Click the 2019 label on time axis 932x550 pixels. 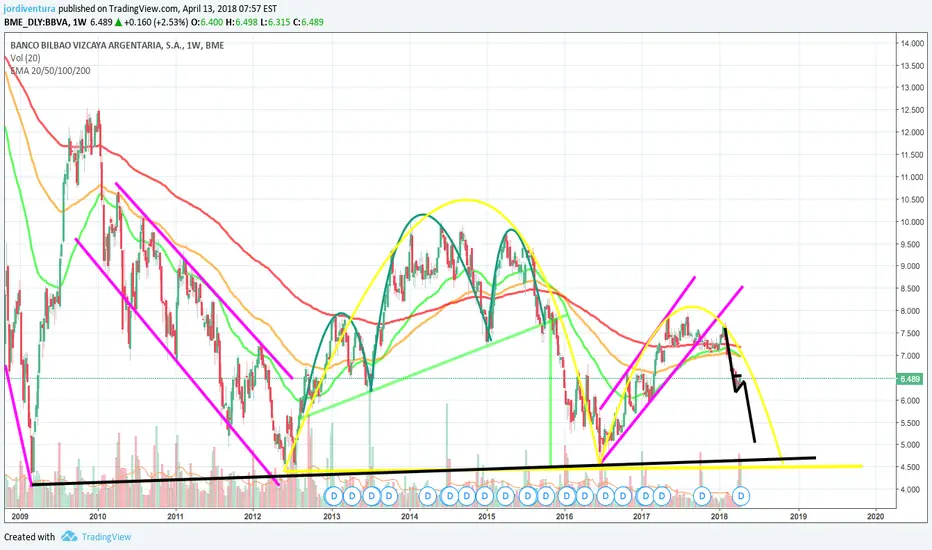[798, 517]
